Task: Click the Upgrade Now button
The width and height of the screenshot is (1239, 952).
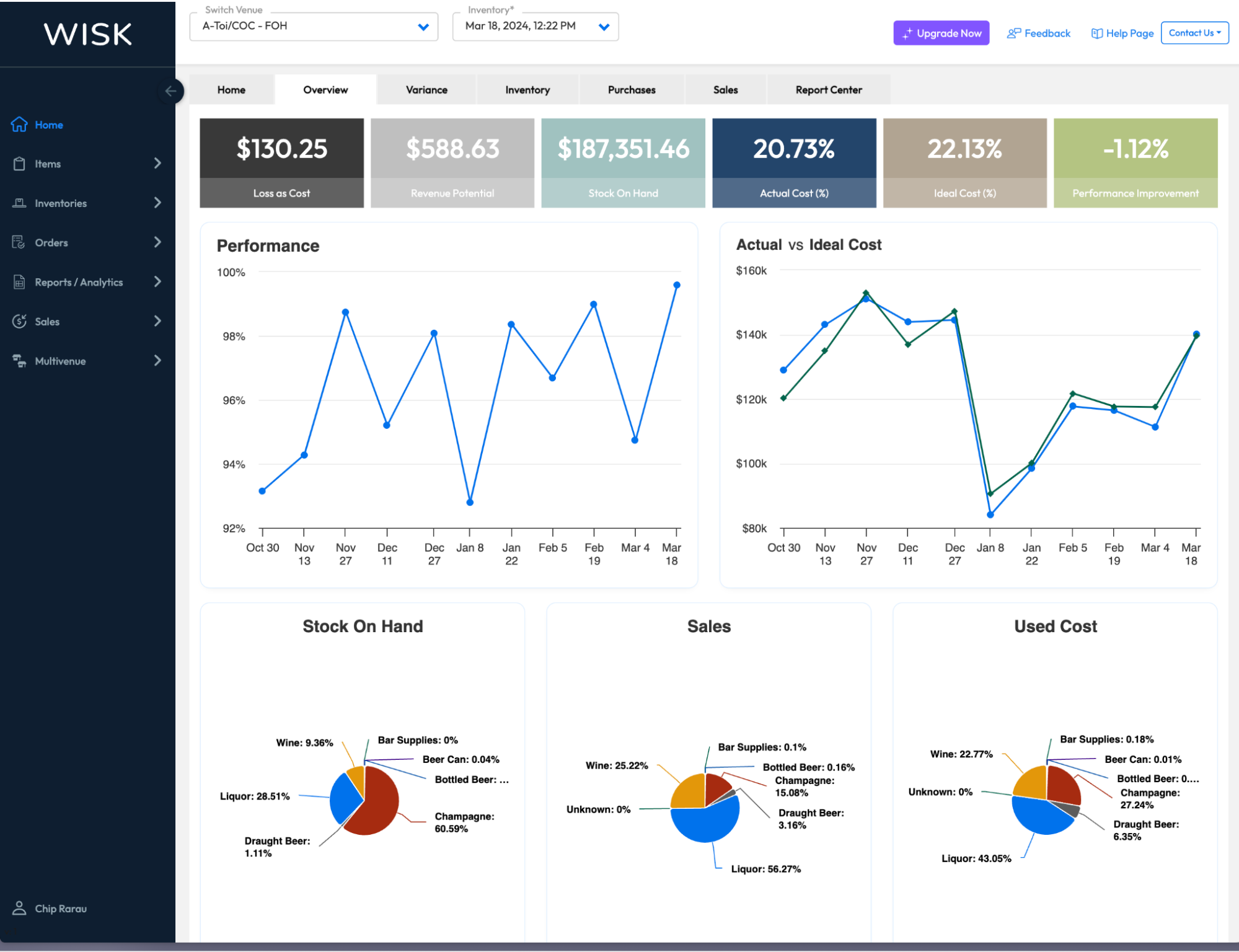Action: (941, 33)
